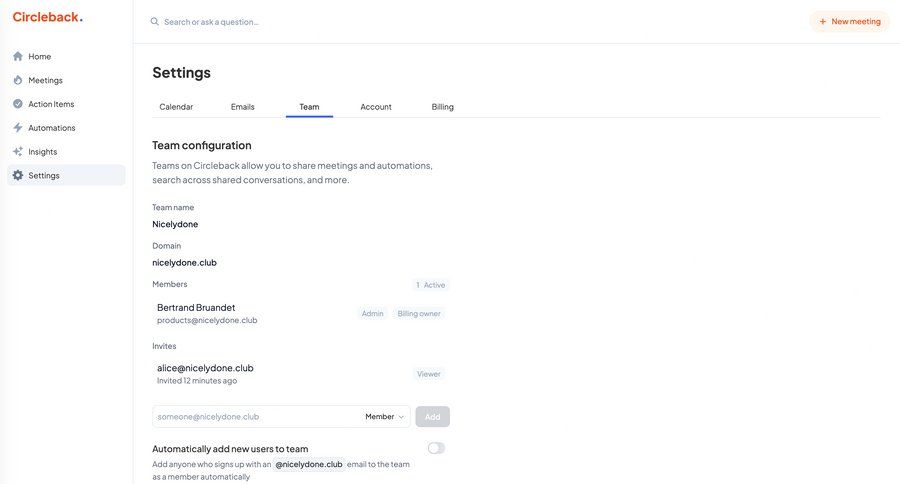Click Bertrand's Admin role badge

coord(372,314)
